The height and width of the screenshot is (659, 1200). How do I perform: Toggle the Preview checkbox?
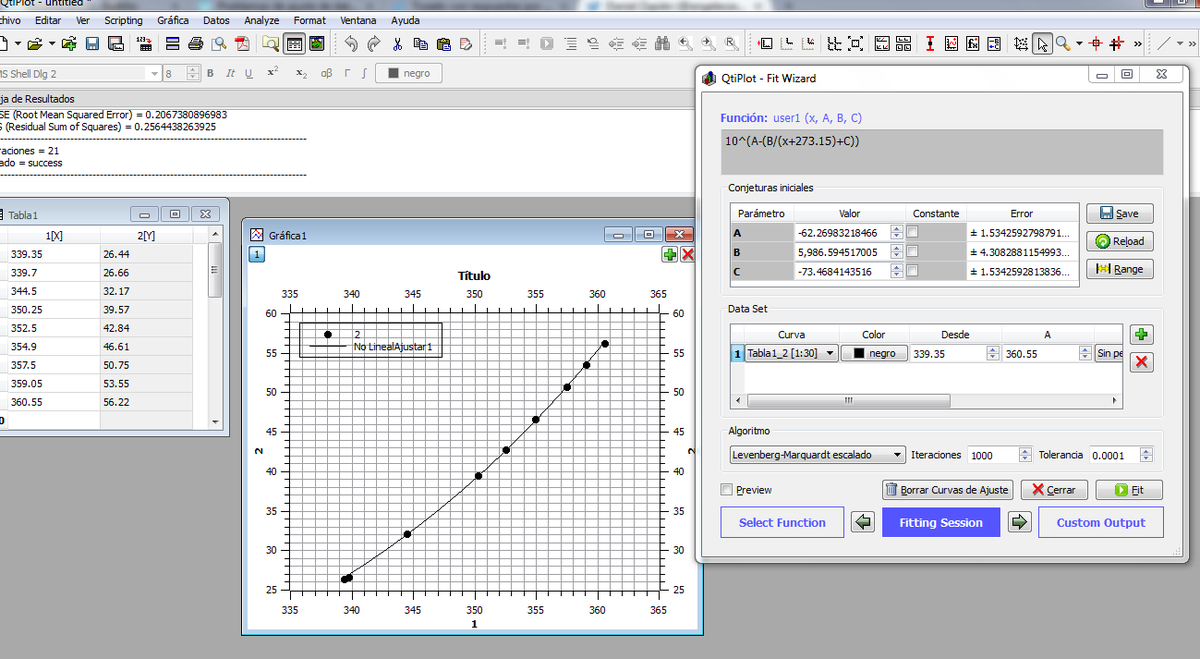[727, 490]
